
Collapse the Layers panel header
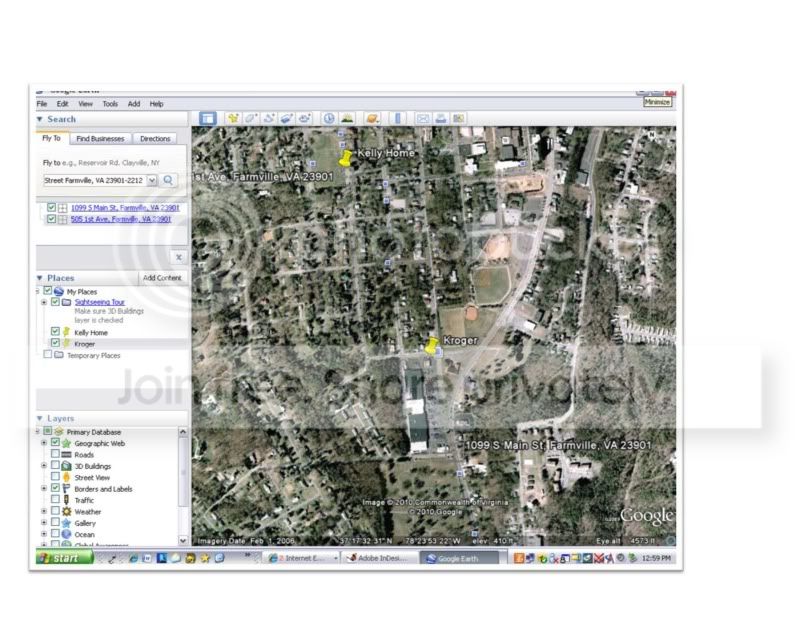tap(40, 419)
